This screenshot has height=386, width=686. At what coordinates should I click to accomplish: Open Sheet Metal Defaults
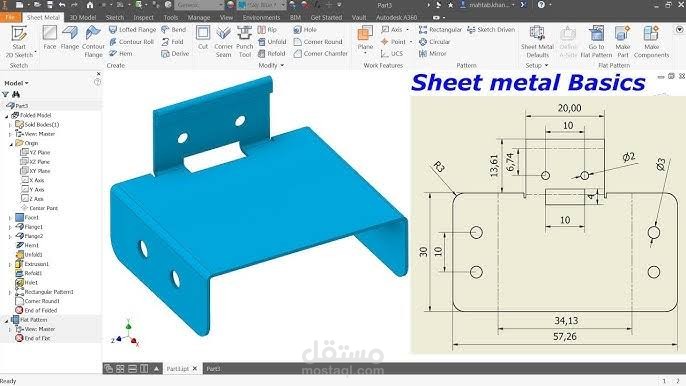click(x=537, y=42)
